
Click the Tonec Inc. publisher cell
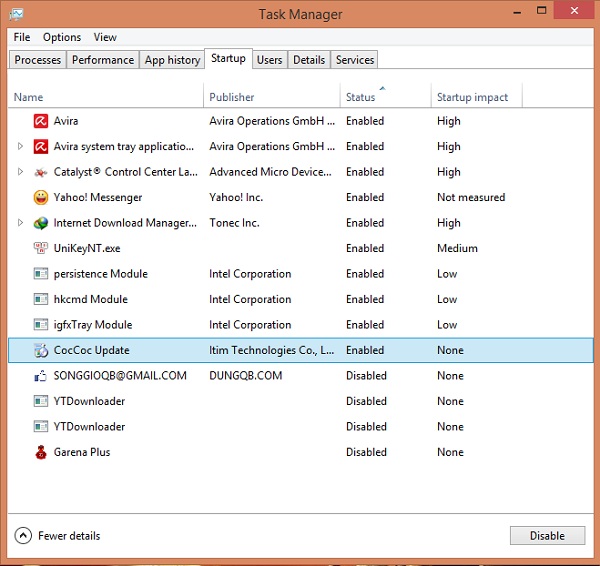(x=235, y=223)
